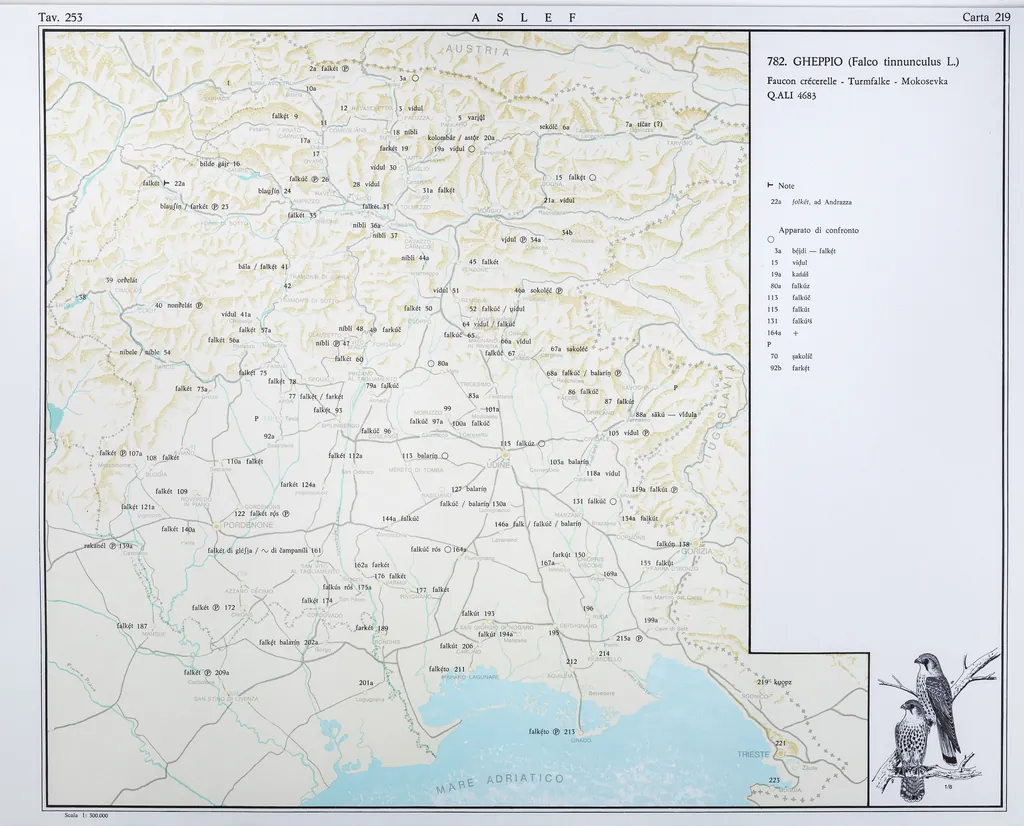This screenshot has height=826, width=1024.
Task: Click the UDINE city label
Action: coord(498,465)
